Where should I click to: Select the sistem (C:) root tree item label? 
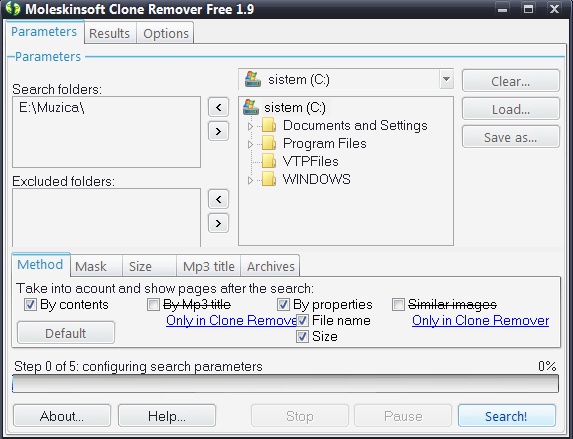(295, 107)
